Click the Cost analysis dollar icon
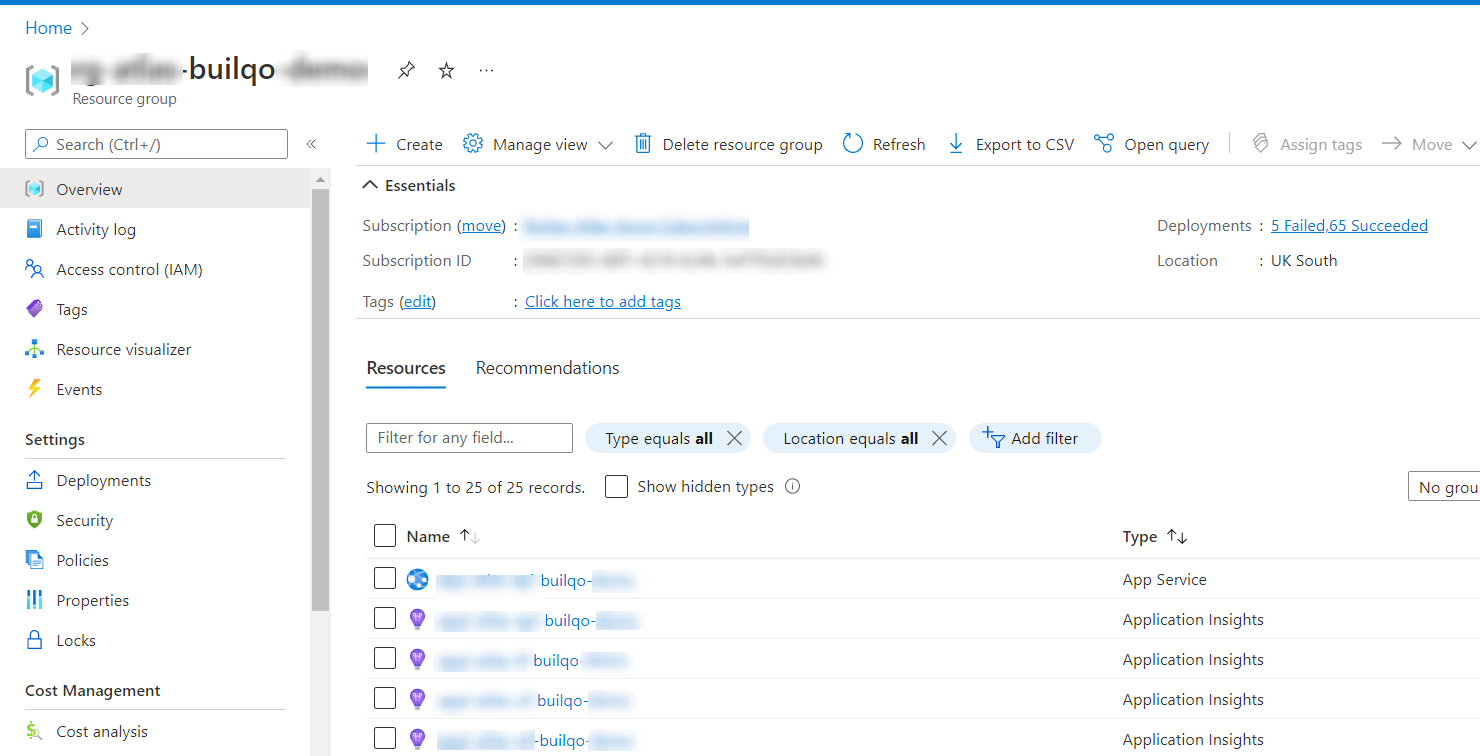Viewport: 1480px width, 756px height. [x=35, y=731]
